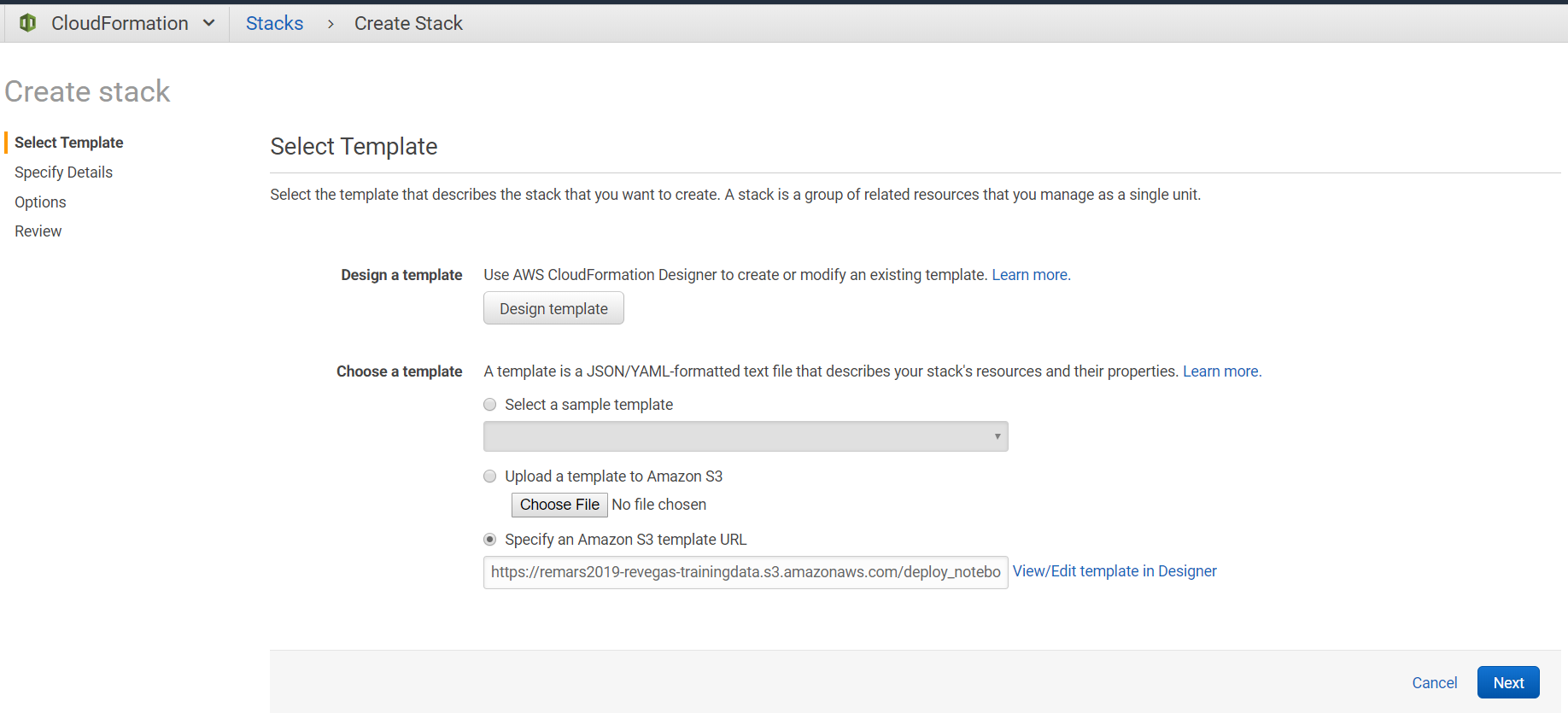Click the Create stack page heading
The height and width of the screenshot is (713, 1568).
point(87,91)
